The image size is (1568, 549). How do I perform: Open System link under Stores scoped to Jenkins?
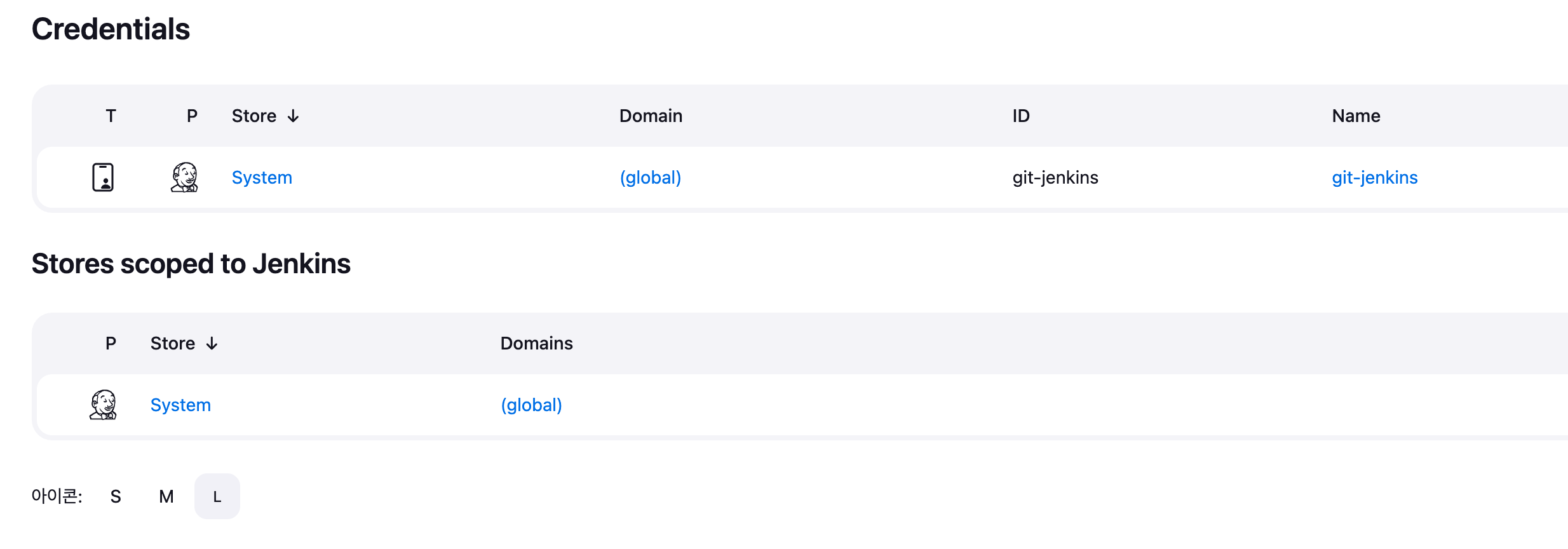[180, 405]
